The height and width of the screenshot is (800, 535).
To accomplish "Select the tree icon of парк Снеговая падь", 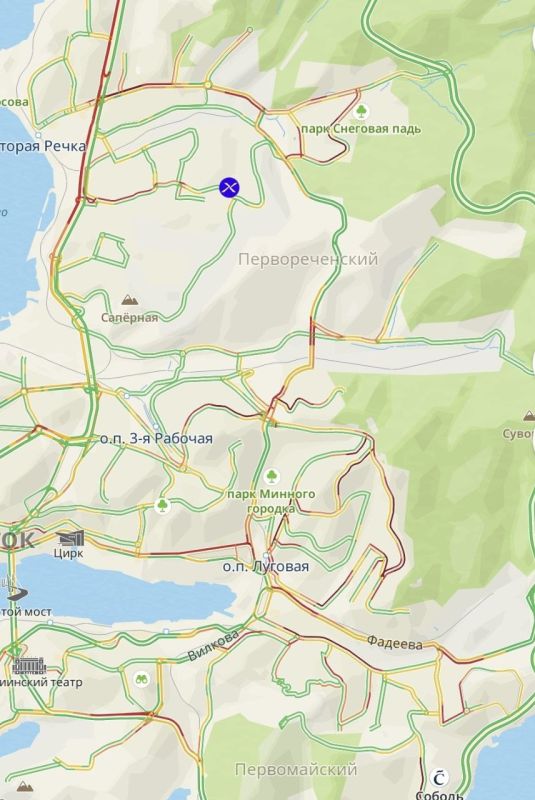I will click(x=362, y=111).
